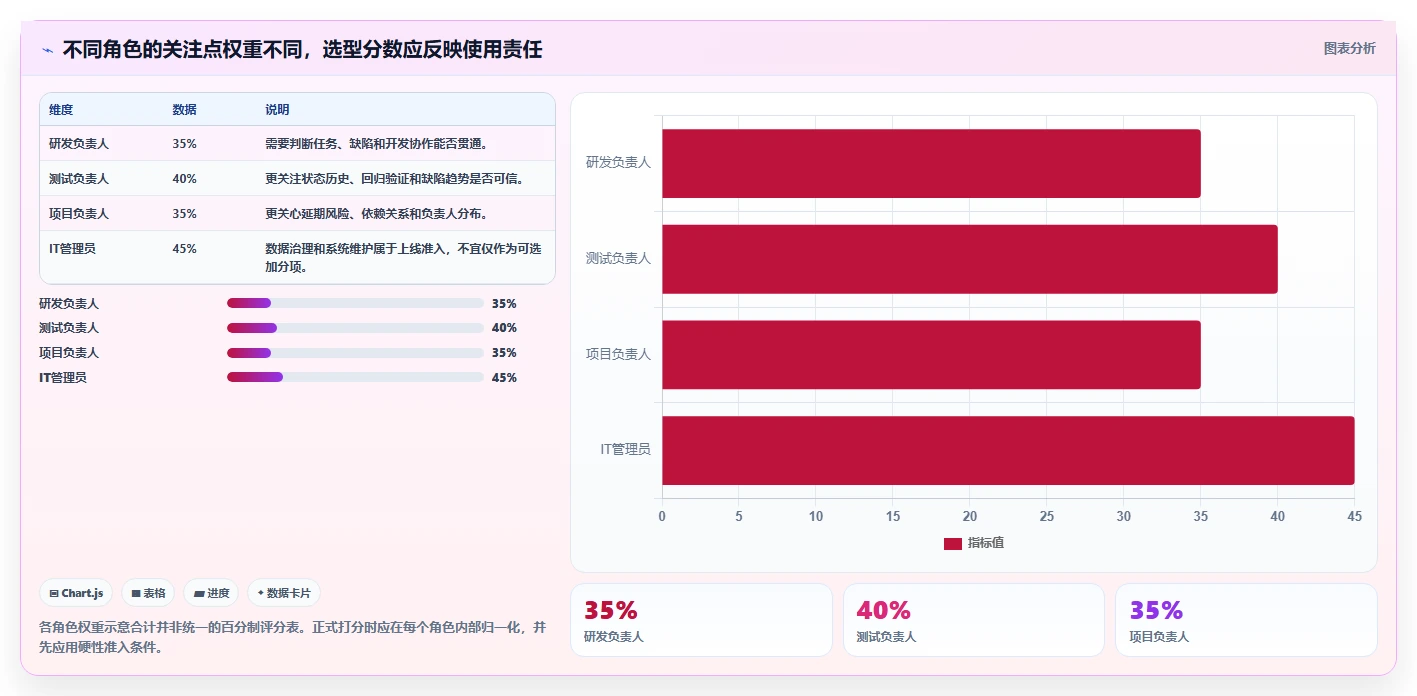This screenshot has height=696, width=1417.
Task: Click the 40% progress label for 测试负责人
Action: pos(504,328)
